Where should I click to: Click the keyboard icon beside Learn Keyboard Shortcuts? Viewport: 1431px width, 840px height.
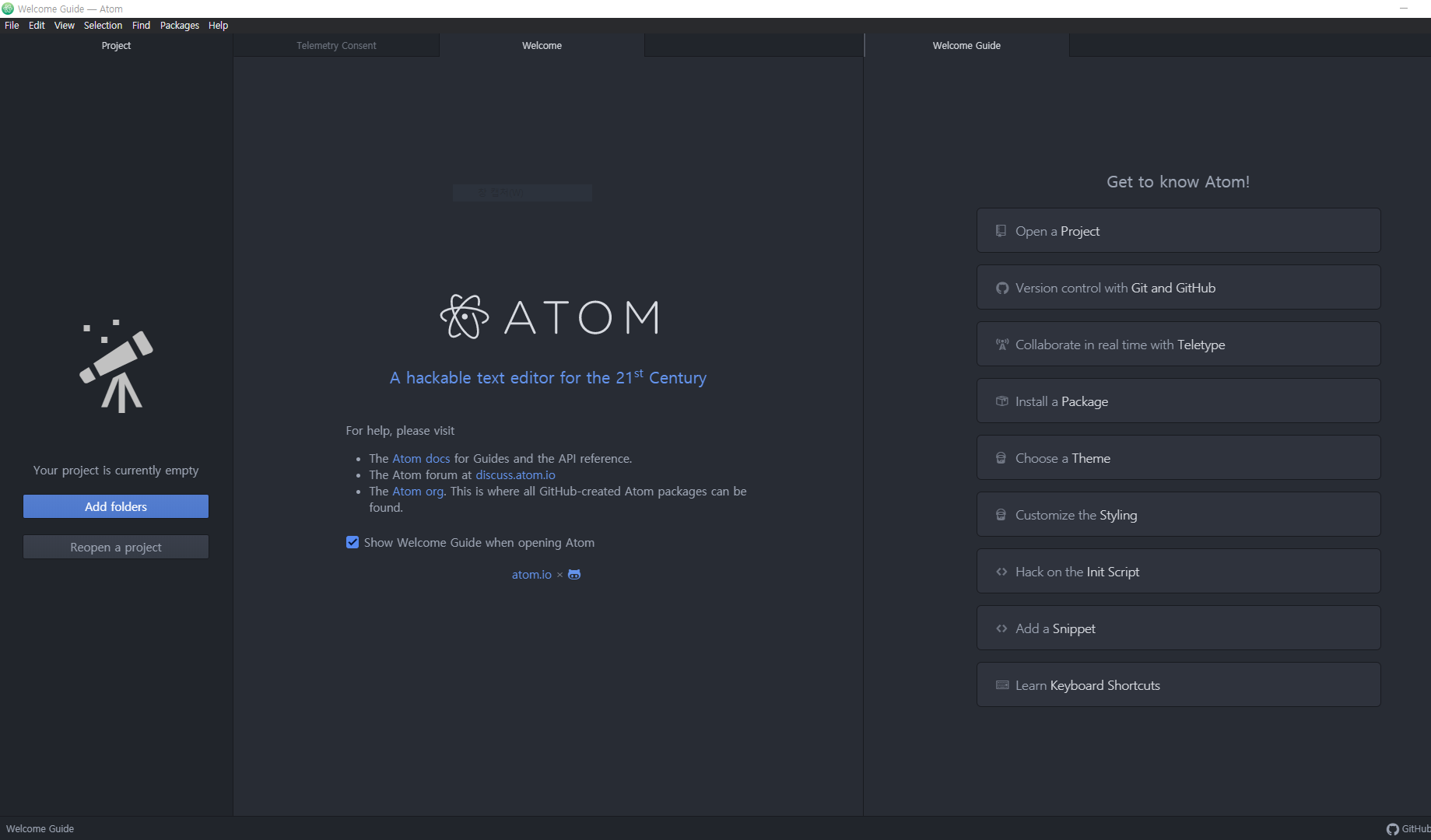1002,685
